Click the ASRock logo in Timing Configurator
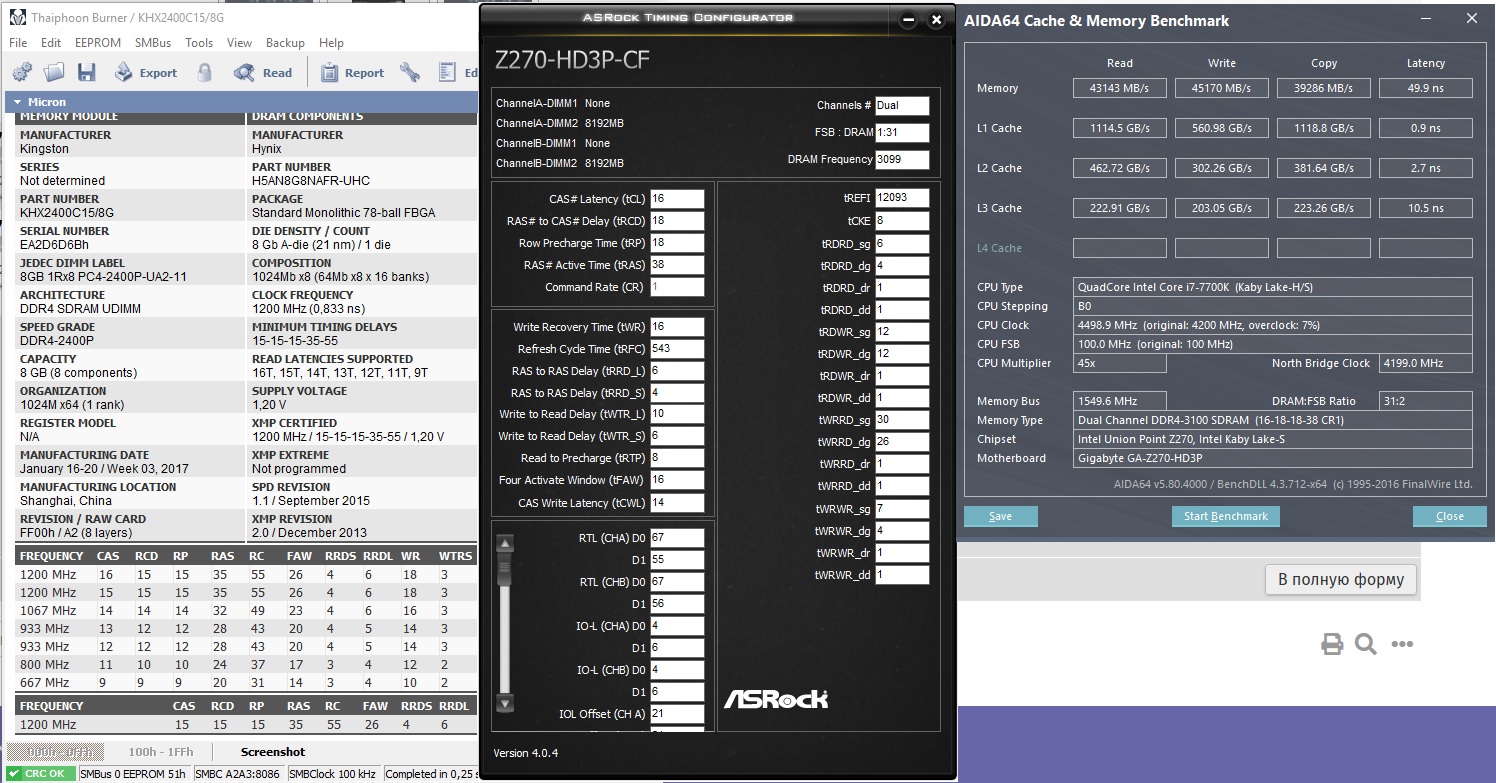Viewport: 1496px width, 783px height. click(x=776, y=697)
